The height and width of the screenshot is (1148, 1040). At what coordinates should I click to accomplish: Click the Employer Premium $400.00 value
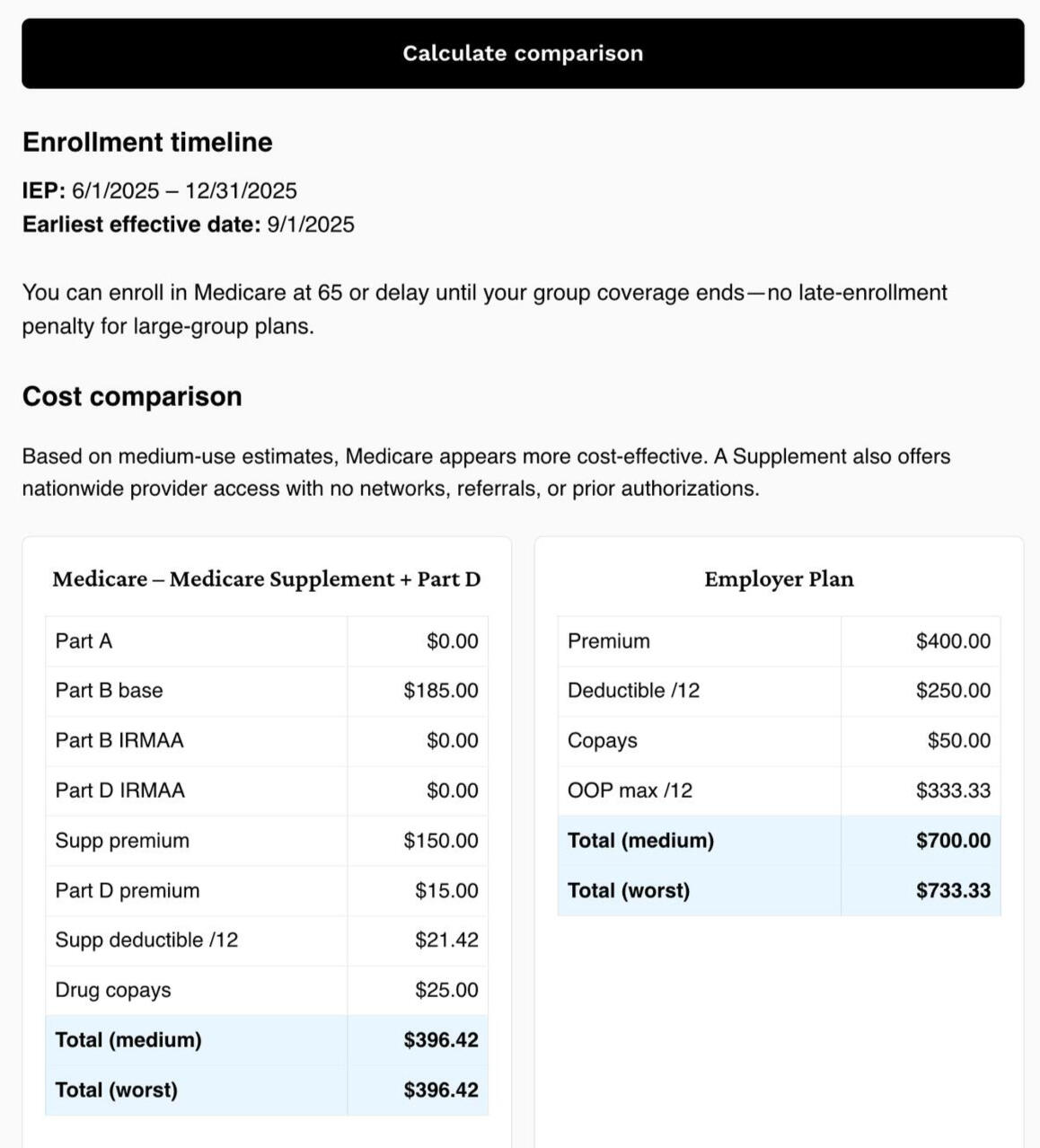953,641
